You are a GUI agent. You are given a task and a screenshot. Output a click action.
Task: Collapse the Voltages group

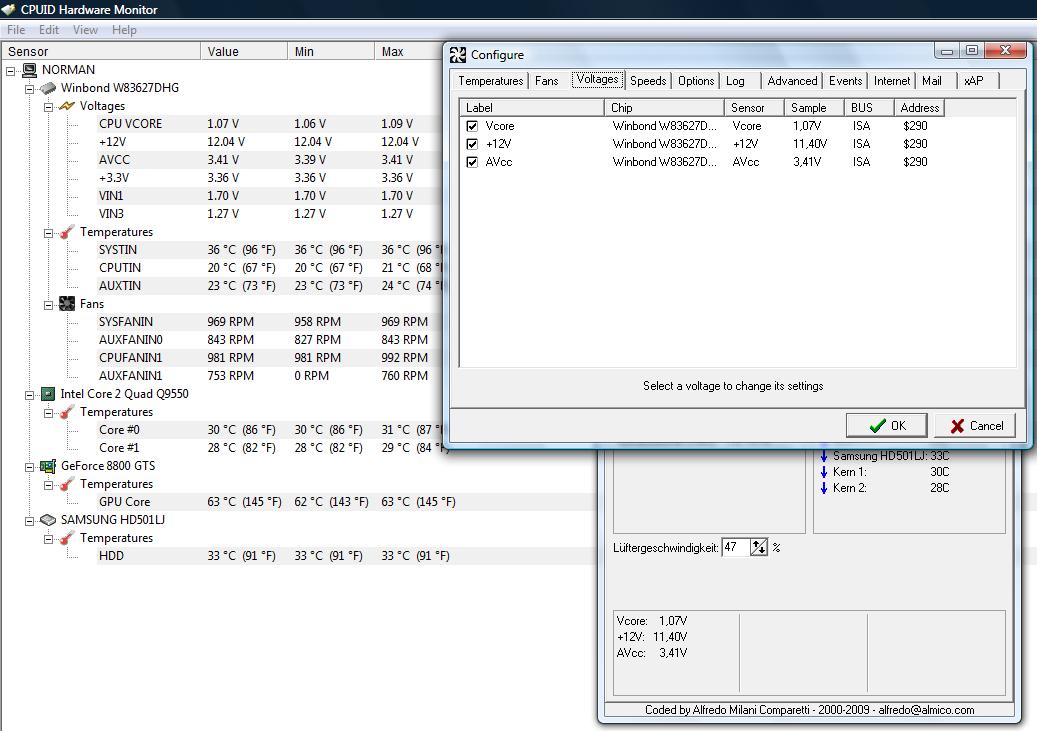coord(49,107)
